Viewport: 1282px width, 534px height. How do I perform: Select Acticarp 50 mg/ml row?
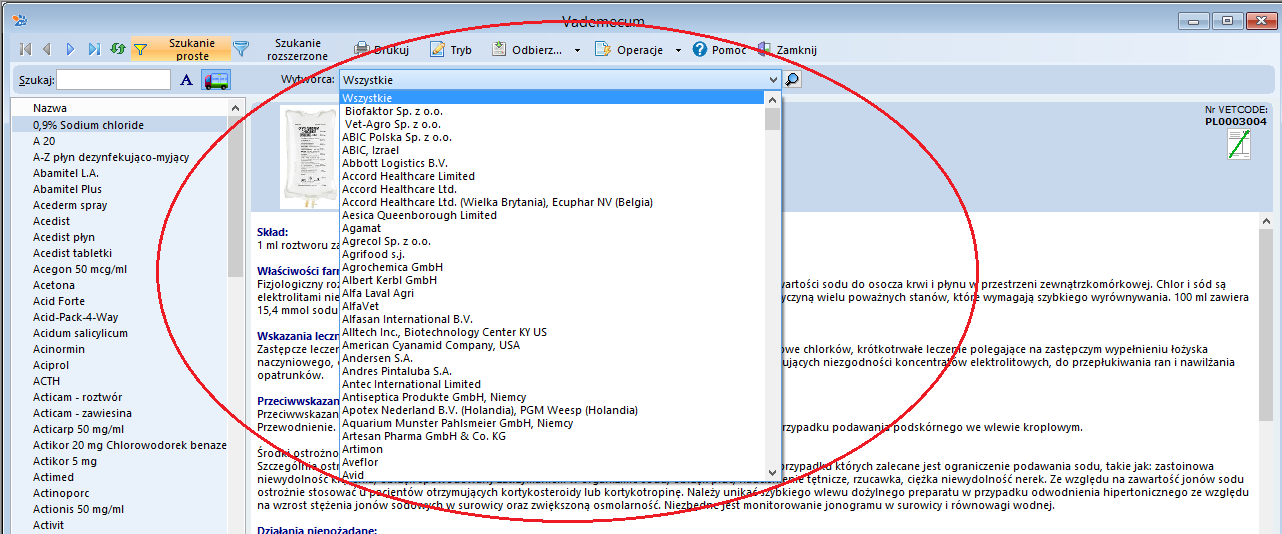(x=120, y=429)
